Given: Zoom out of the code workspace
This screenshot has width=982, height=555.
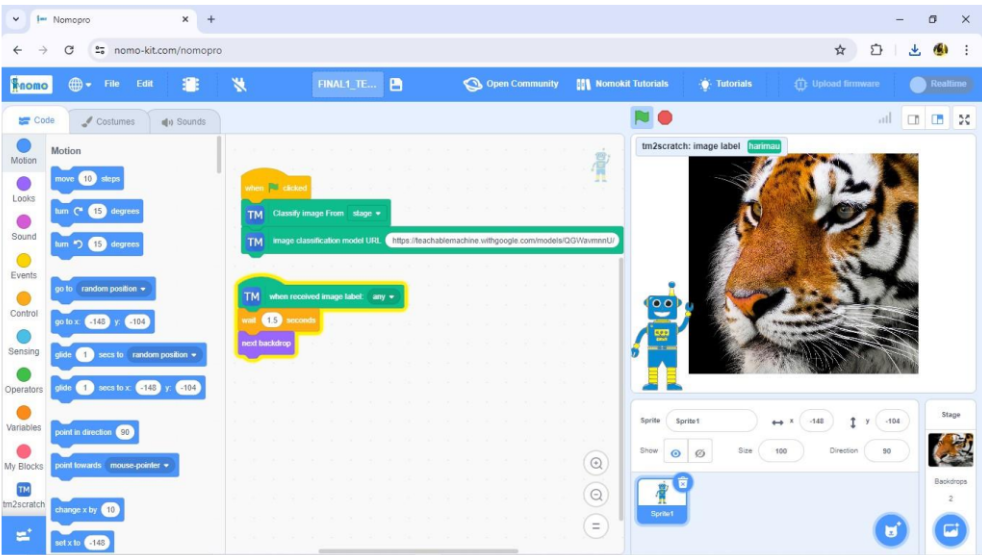Looking at the screenshot, I should 597,495.
